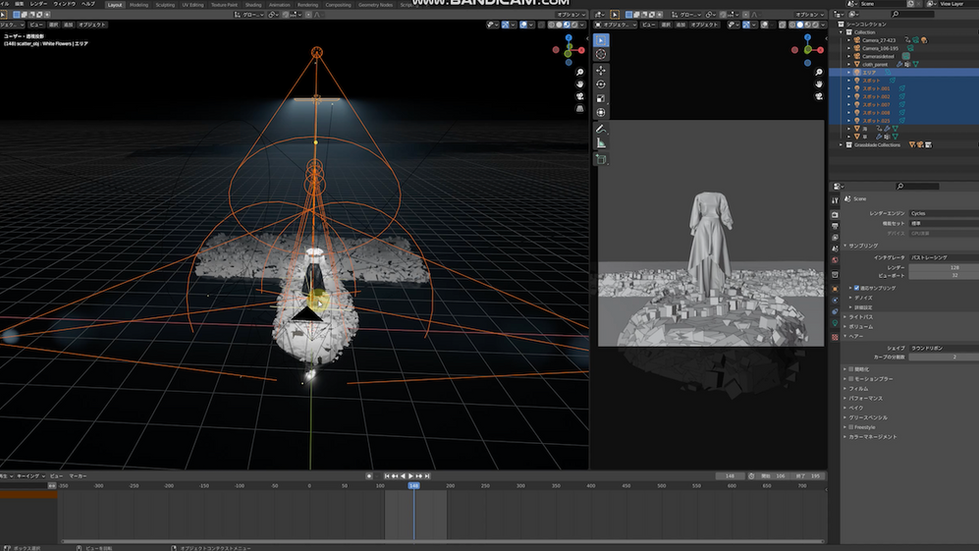Select the Move tool in the toolbar
This screenshot has width=979, height=551.
pyautogui.click(x=601, y=71)
